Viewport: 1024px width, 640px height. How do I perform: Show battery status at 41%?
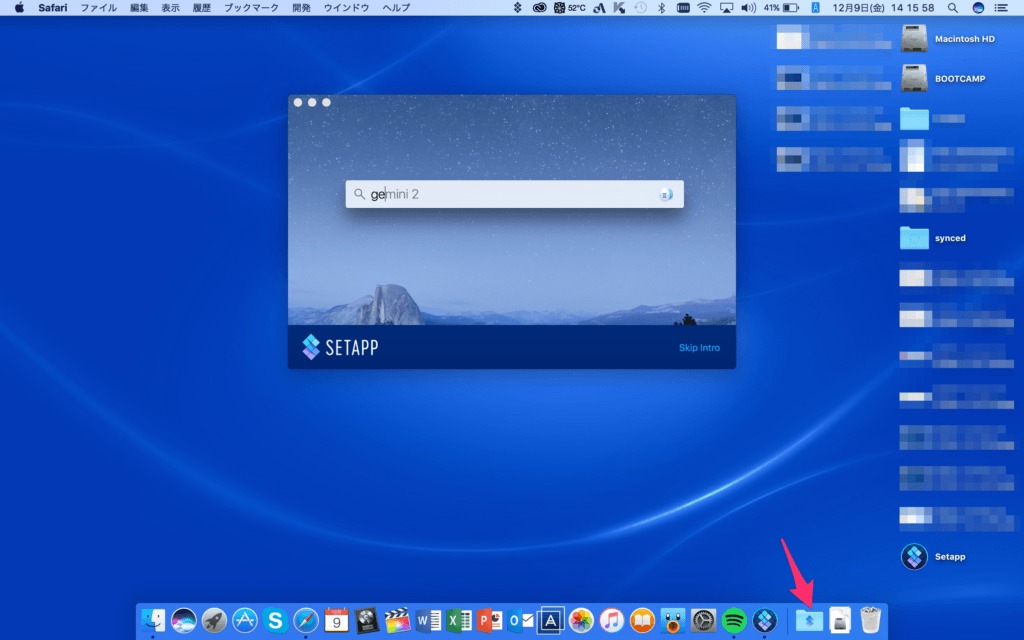pos(781,8)
